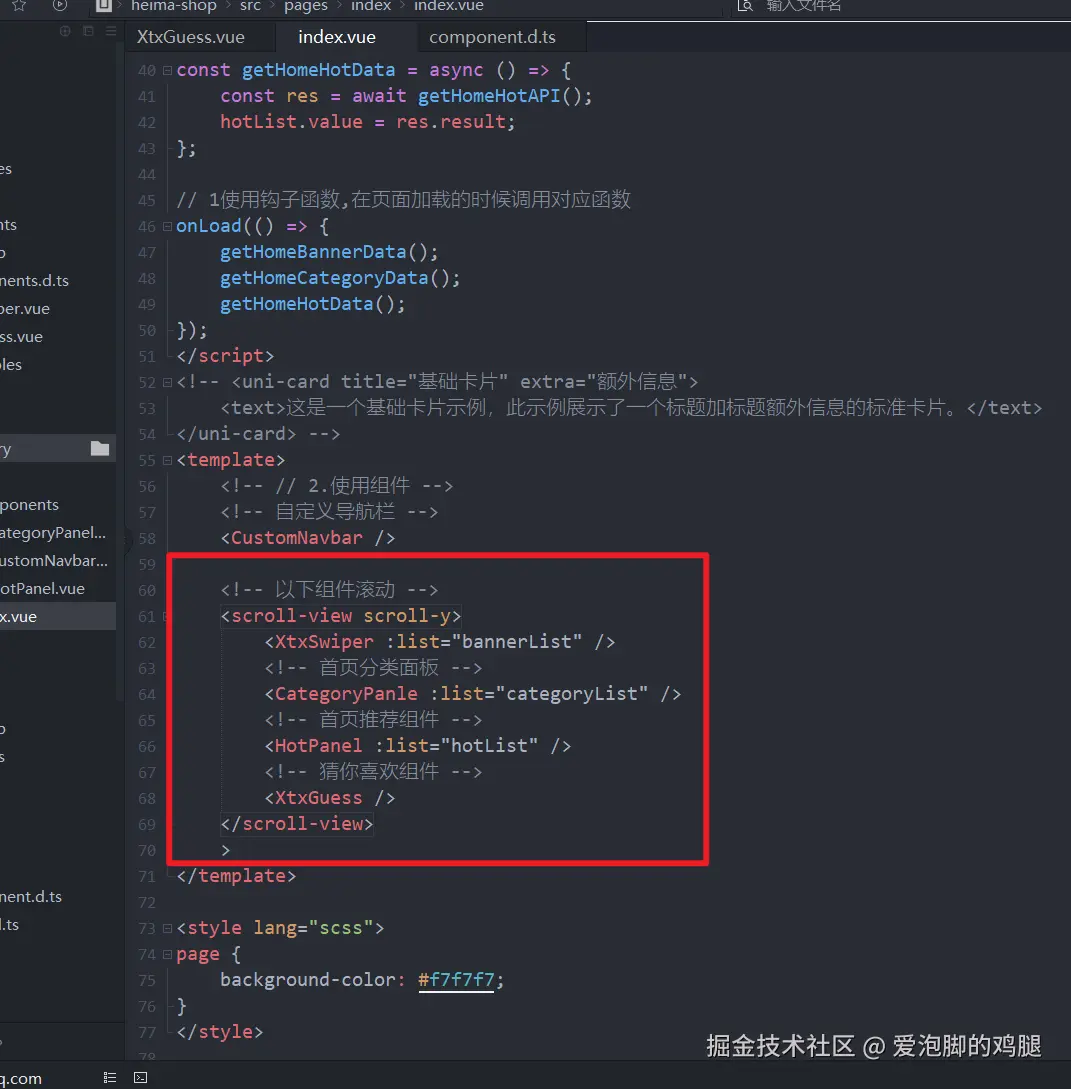
Task: Click the #f7f7f7 color value
Action: (x=456, y=980)
